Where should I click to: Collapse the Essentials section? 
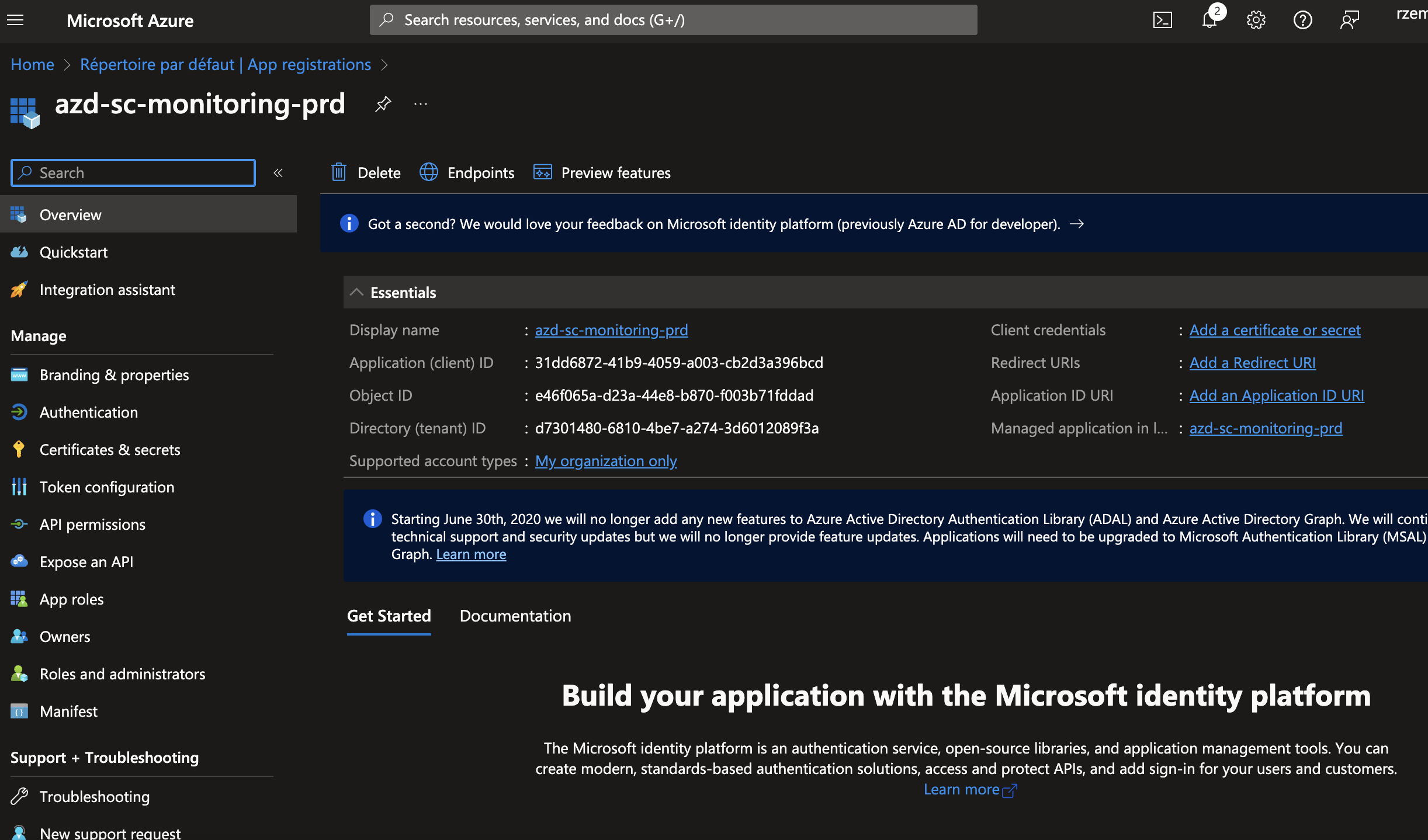(356, 292)
